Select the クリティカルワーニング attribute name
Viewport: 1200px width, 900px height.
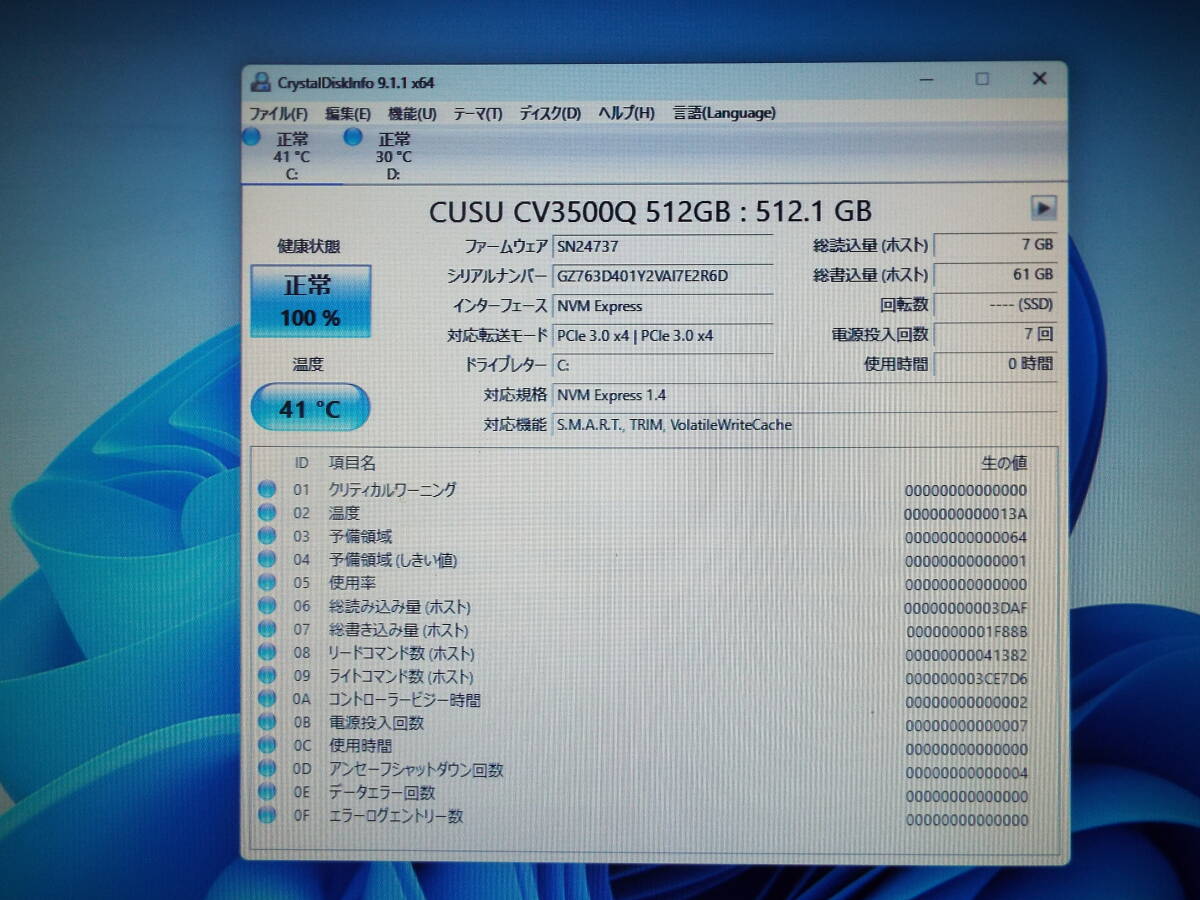click(392, 489)
